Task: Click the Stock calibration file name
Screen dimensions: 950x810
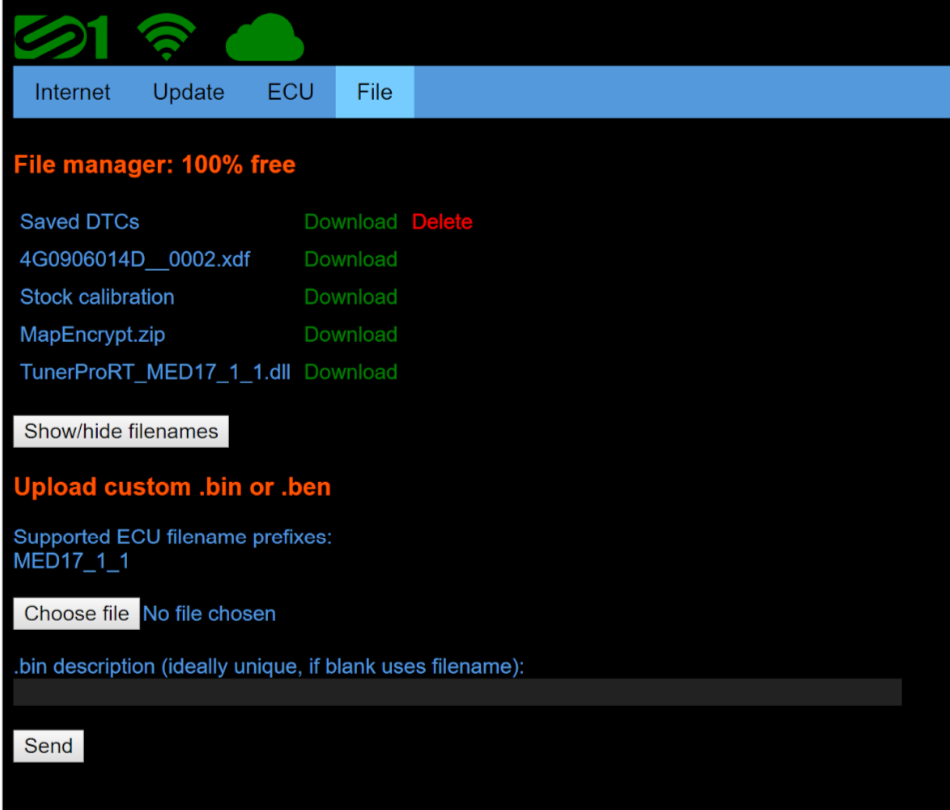Action: [97, 297]
